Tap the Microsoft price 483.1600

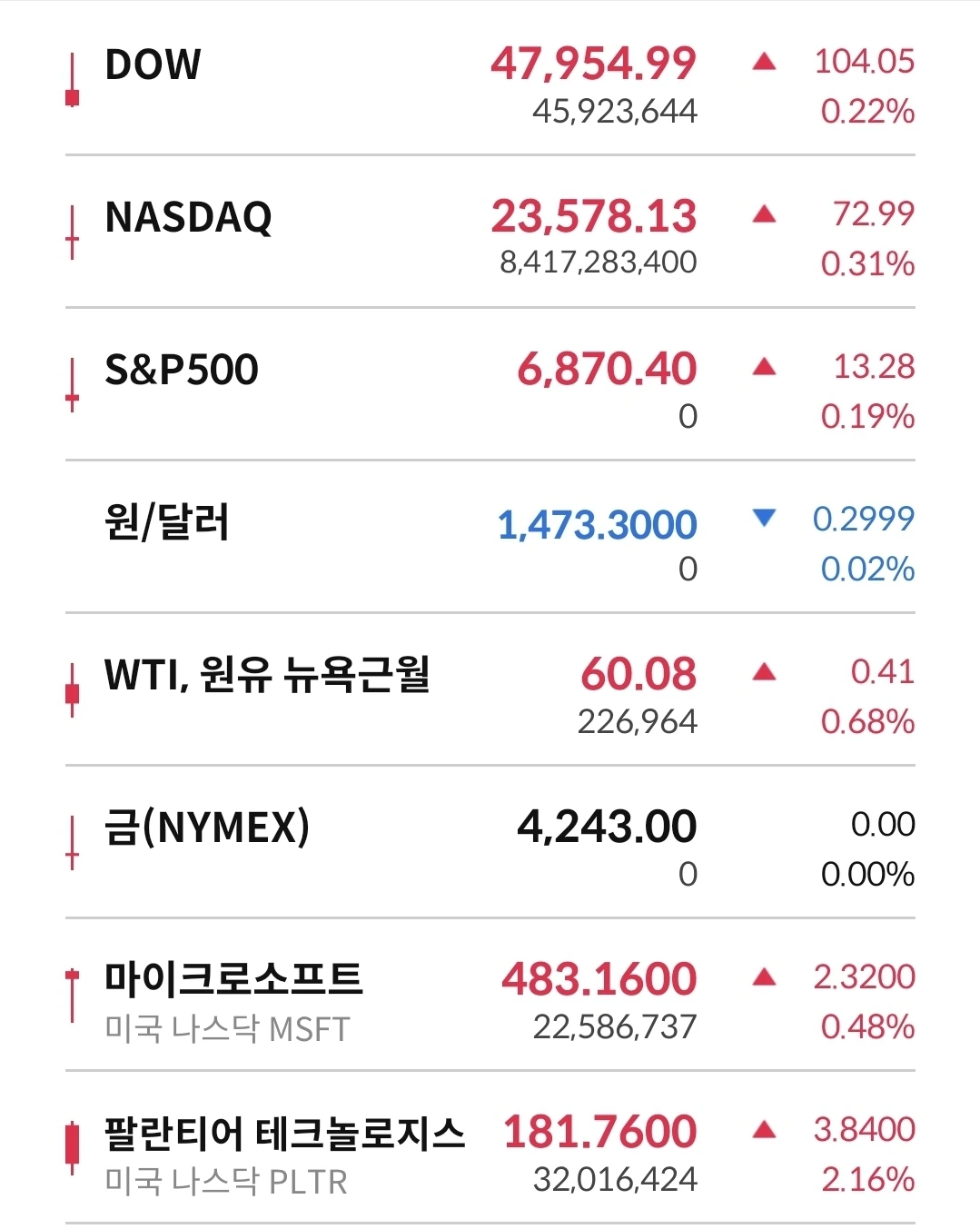(599, 979)
